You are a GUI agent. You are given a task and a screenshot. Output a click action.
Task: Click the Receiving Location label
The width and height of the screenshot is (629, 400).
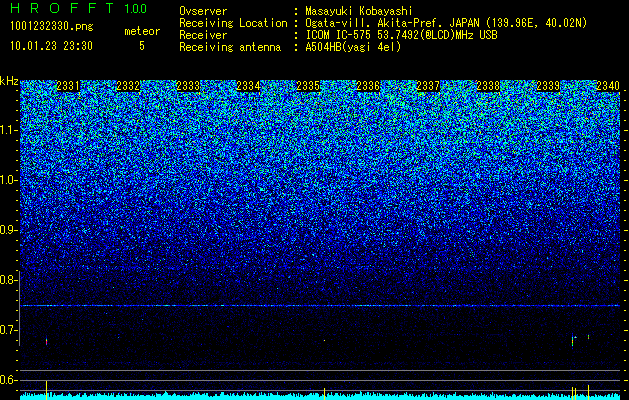click(233, 23)
